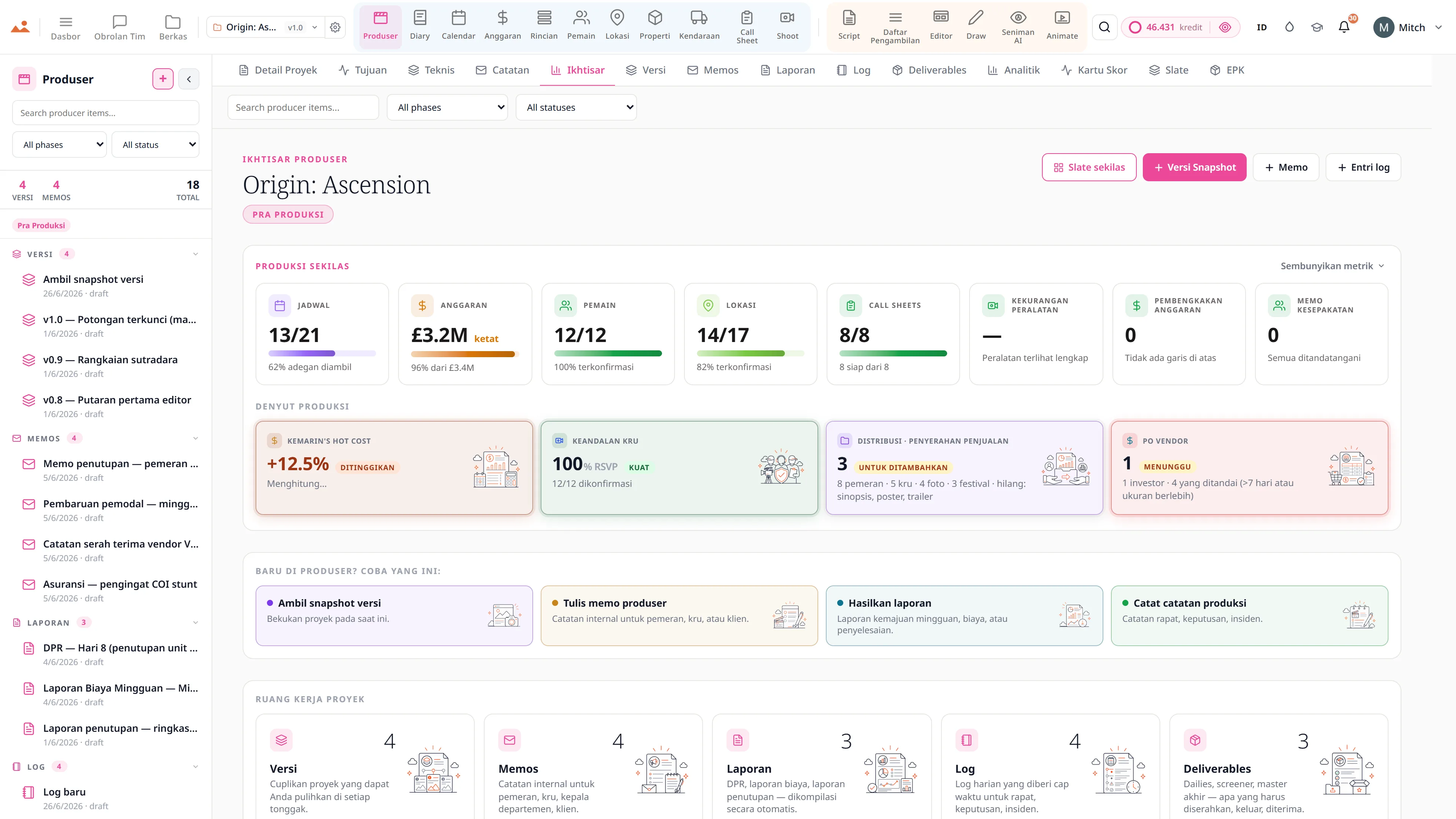
Task: Switch to Catatan tab
Action: click(x=502, y=70)
